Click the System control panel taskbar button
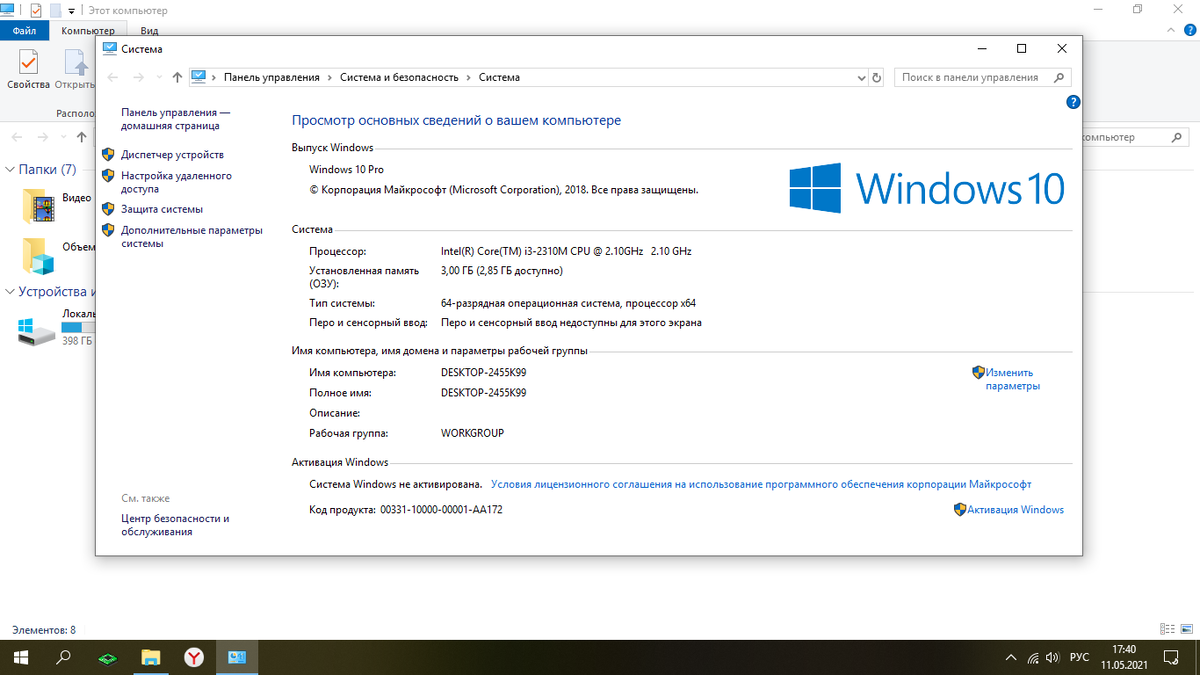1200x675 pixels. [x=238, y=658]
